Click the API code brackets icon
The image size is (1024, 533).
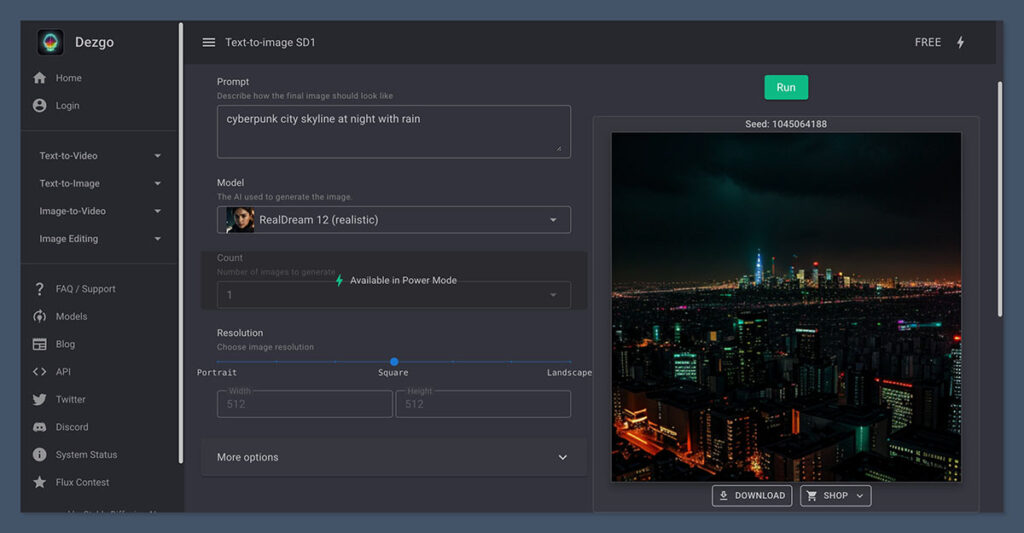pos(40,372)
